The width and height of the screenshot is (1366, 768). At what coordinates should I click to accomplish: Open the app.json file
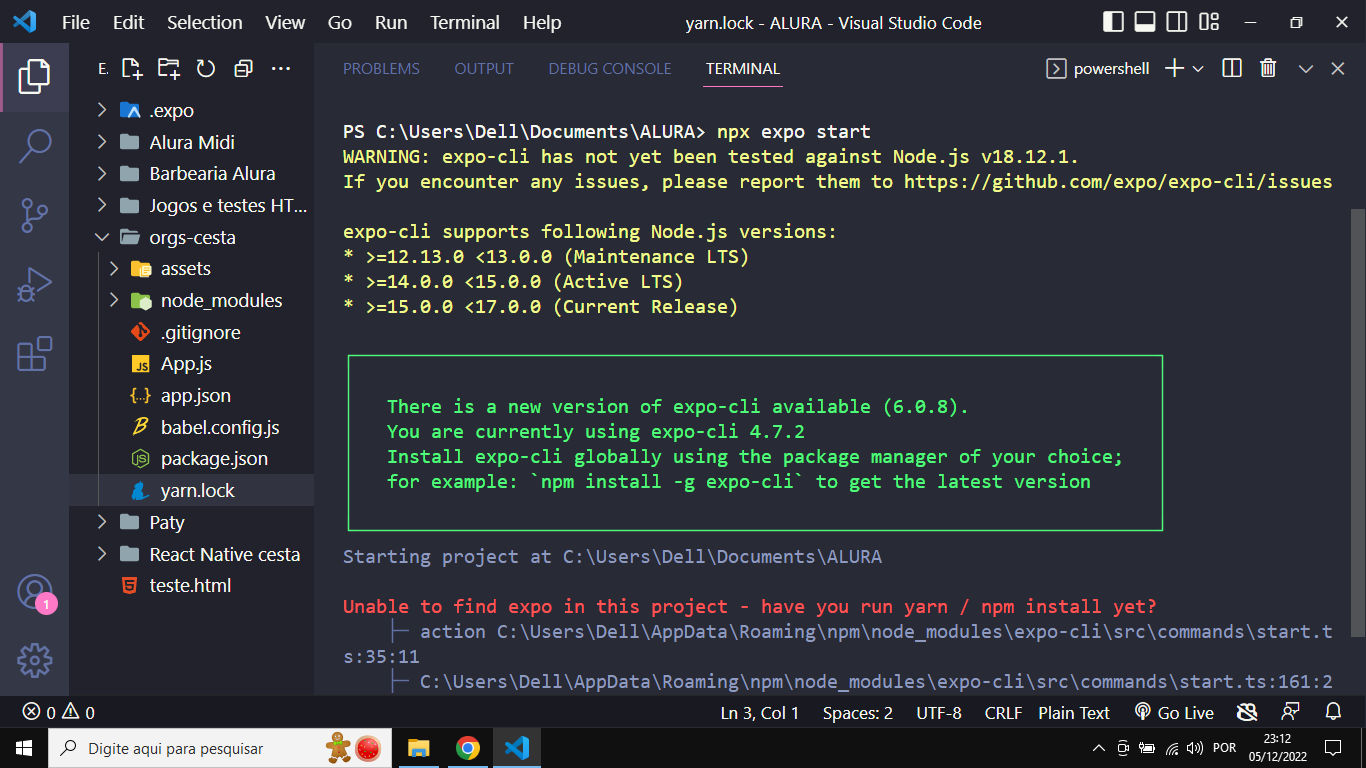click(191, 395)
